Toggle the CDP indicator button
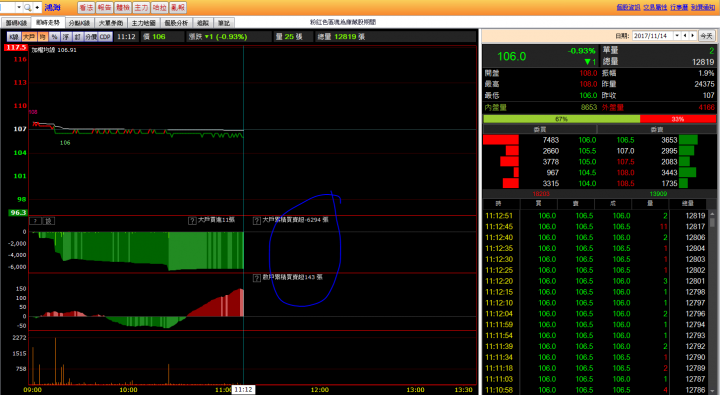The height and width of the screenshot is (395, 720). coord(105,37)
